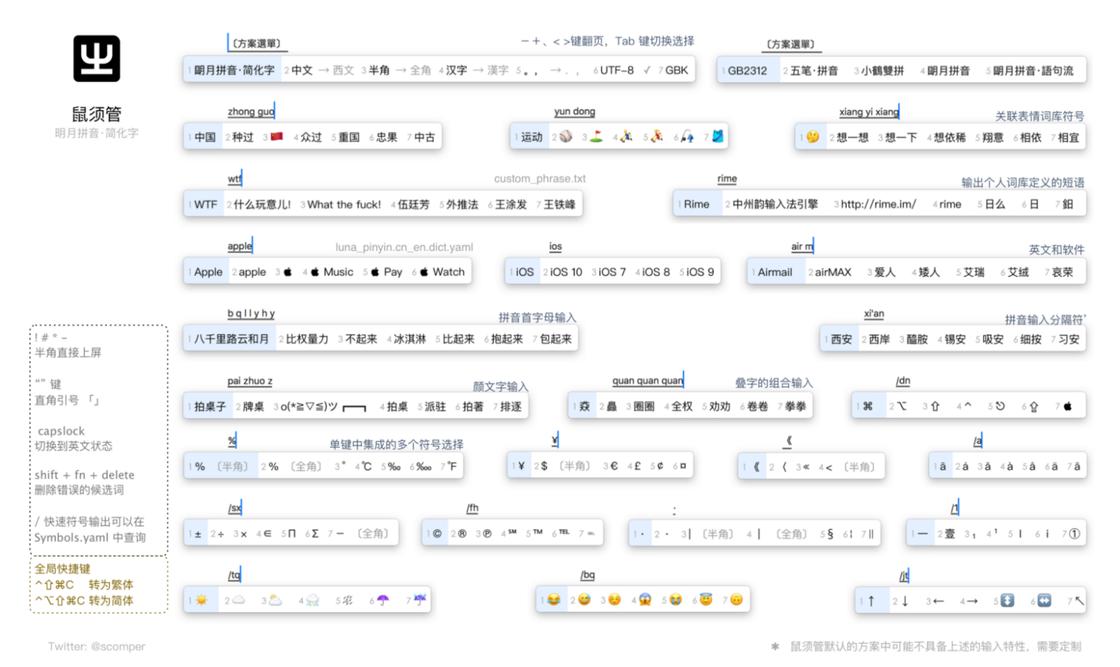Select the 森 candidate under quan quan quan

pos(584,406)
